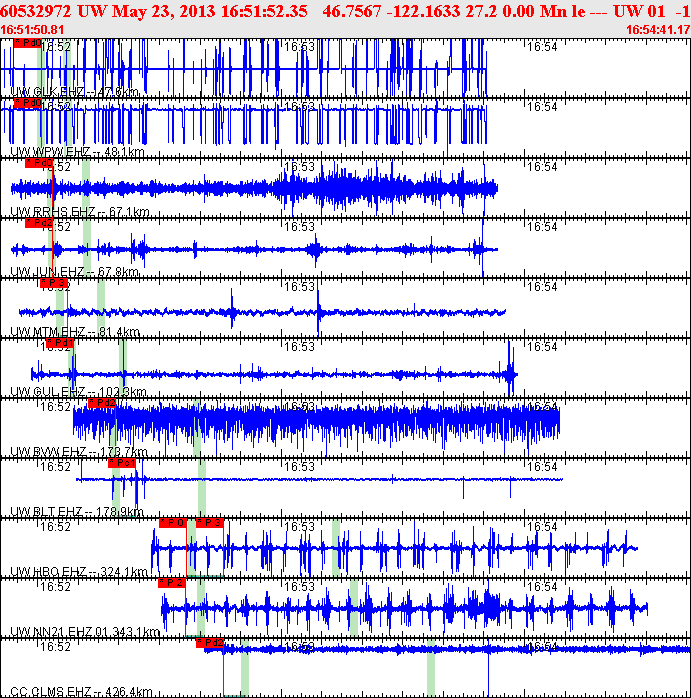Click the Pd2 pick marker on JUN trace
Screen dimensions: 691x698
pos(39,223)
